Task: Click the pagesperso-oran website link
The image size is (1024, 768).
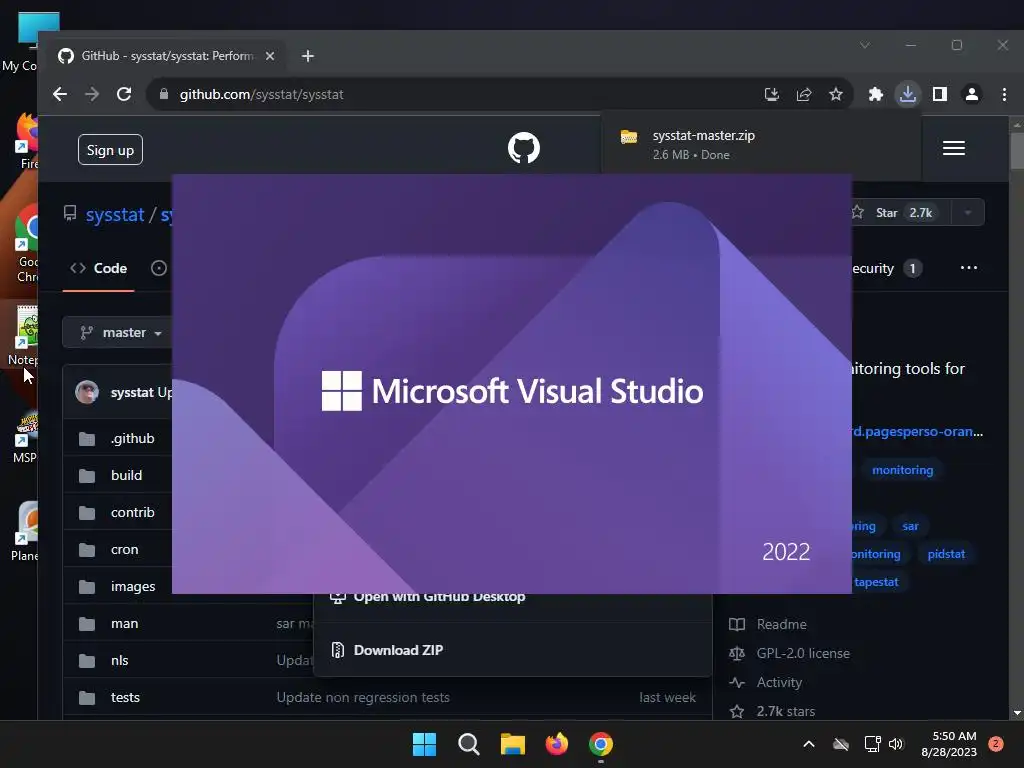Action: (918, 432)
